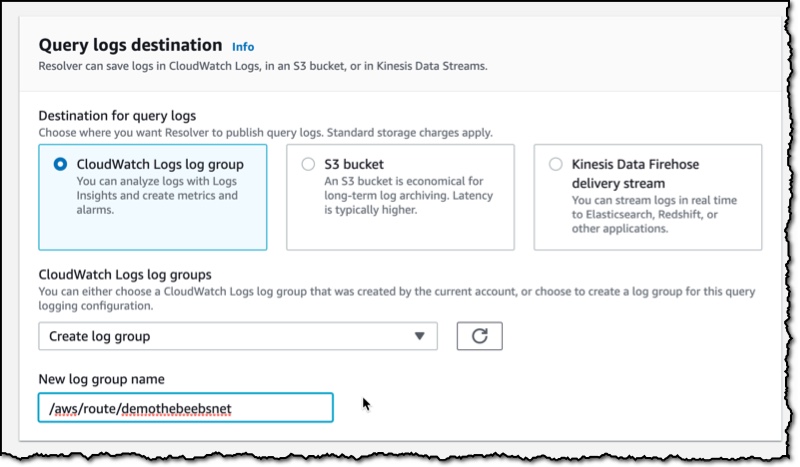Click the S3 bucket title label
This screenshot has height=467, width=800.
pyautogui.click(x=354, y=164)
